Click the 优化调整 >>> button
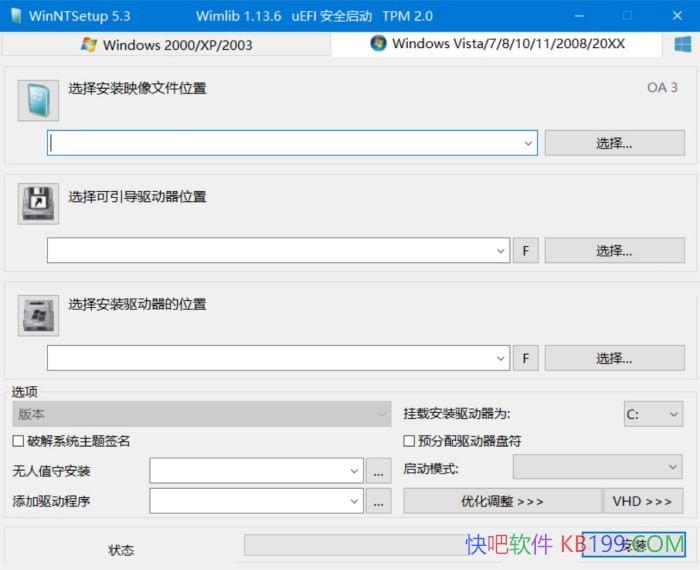Viewport: 700px width, 570px height. tap(502, 501)
